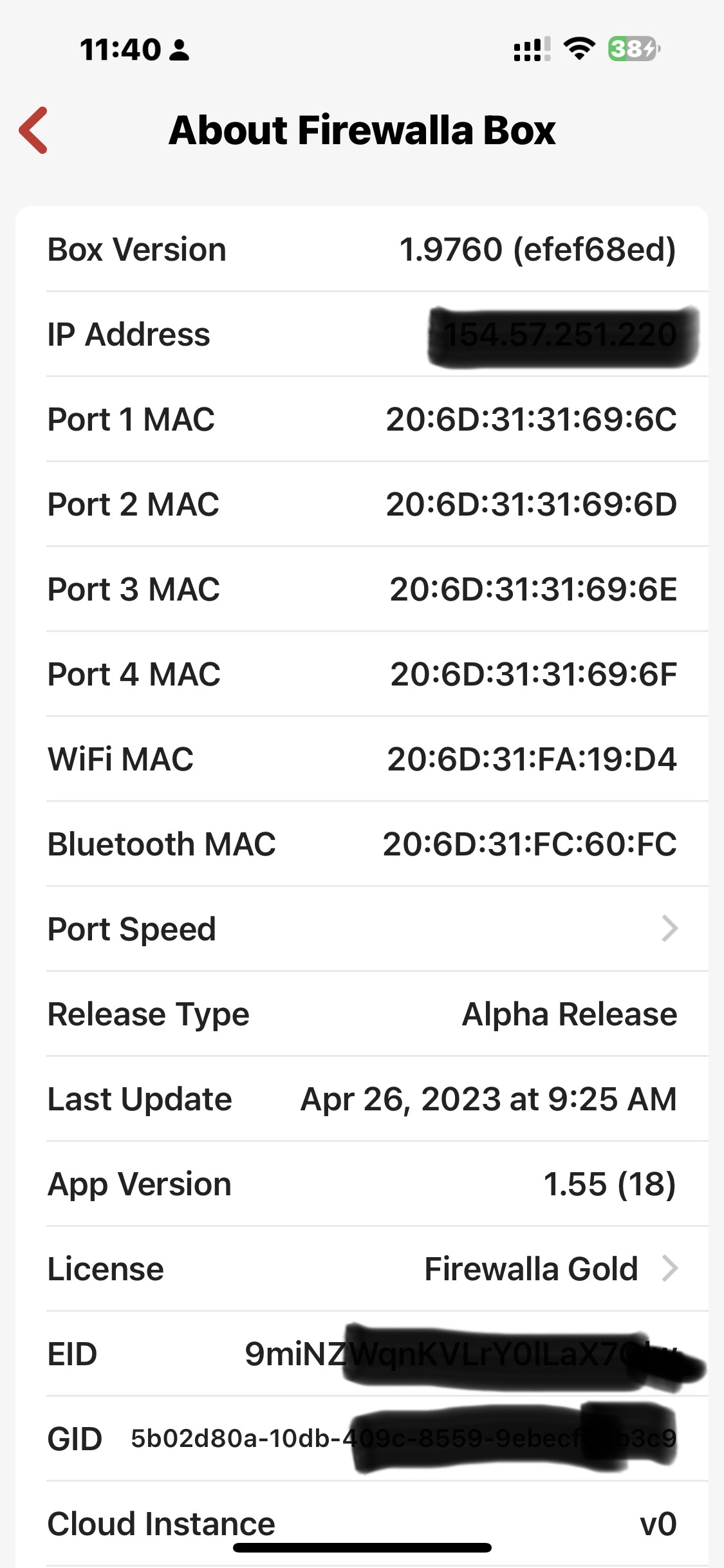Tap the home indicator bar
724x1568 pixels.
coord(362,1547)
